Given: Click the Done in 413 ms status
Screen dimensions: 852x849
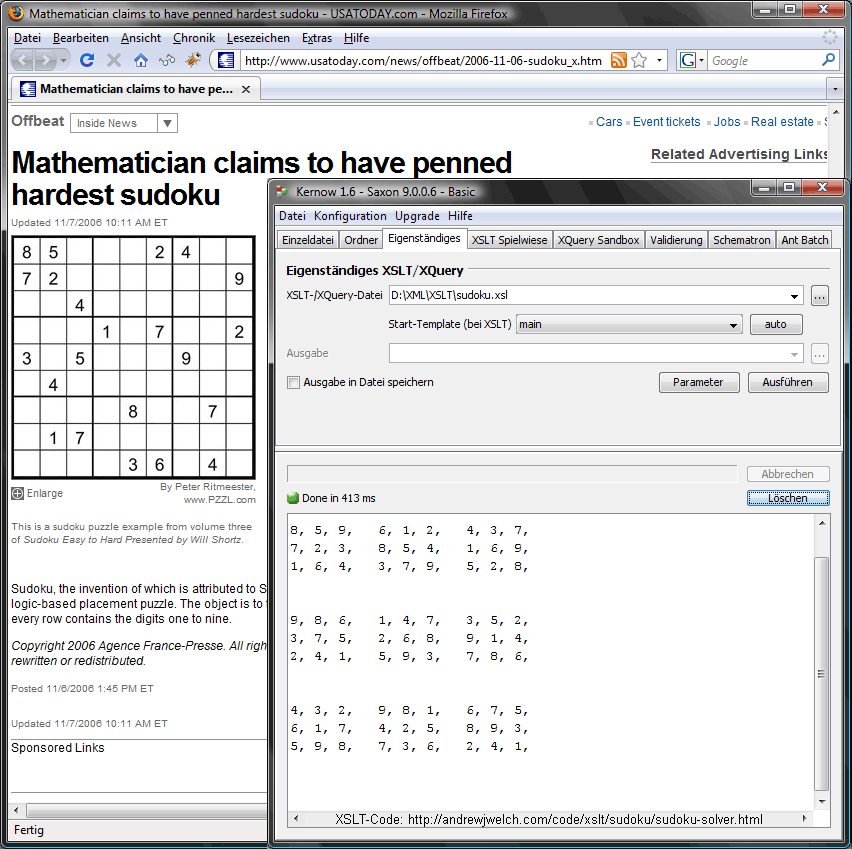Looking at the screenshot, I should tap(338, 498).
